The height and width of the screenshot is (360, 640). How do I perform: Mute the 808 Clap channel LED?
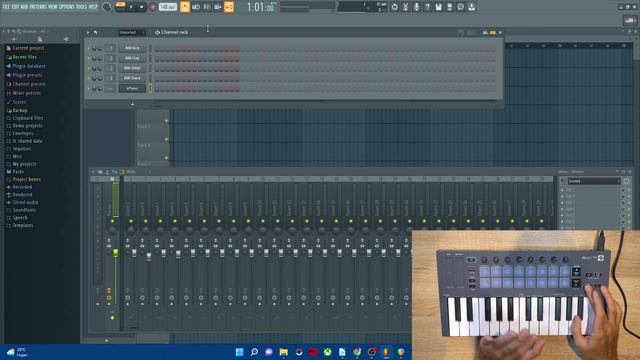89,58
